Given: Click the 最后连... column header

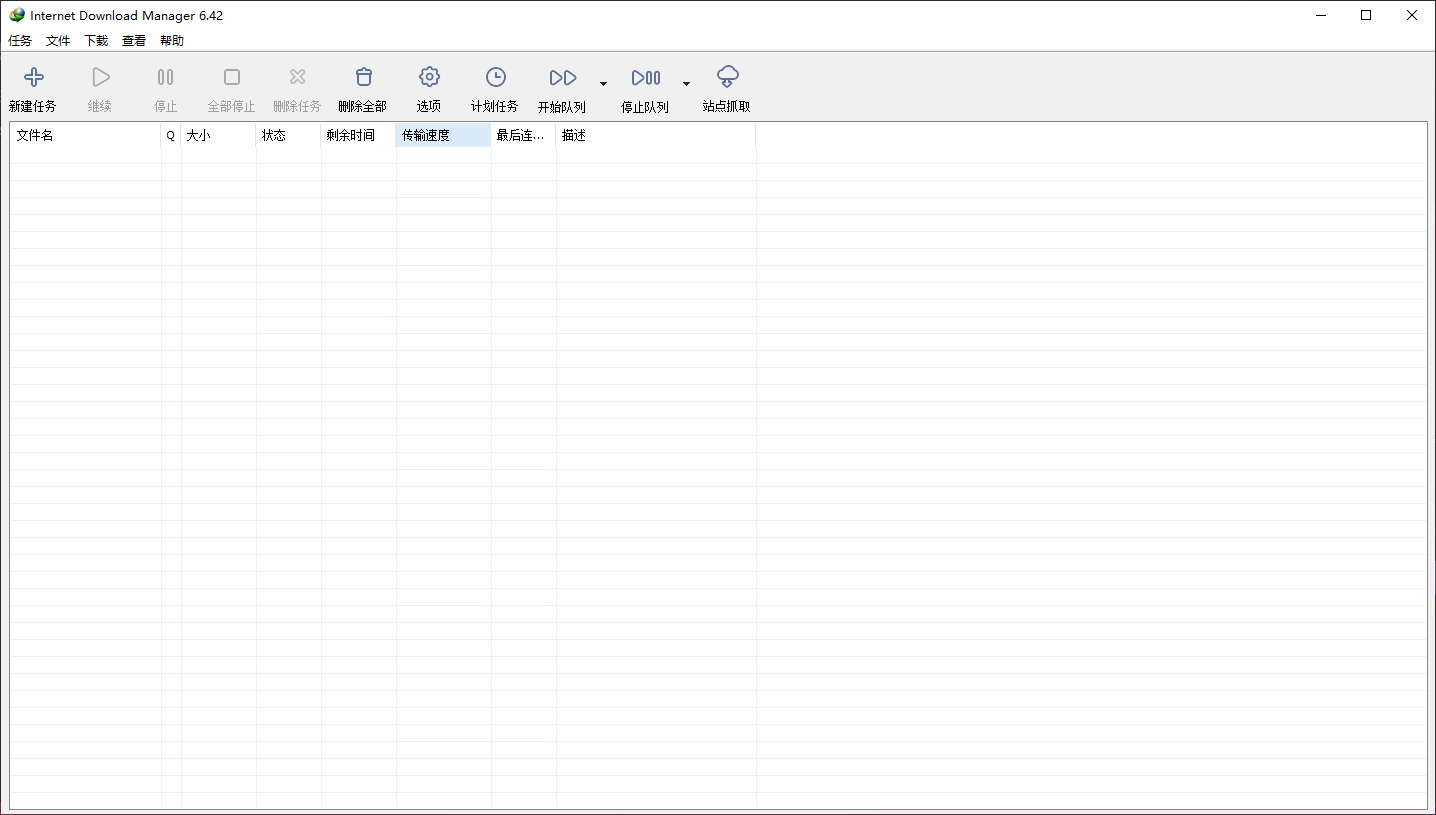Looking at the screenshot, I should 523,135.
